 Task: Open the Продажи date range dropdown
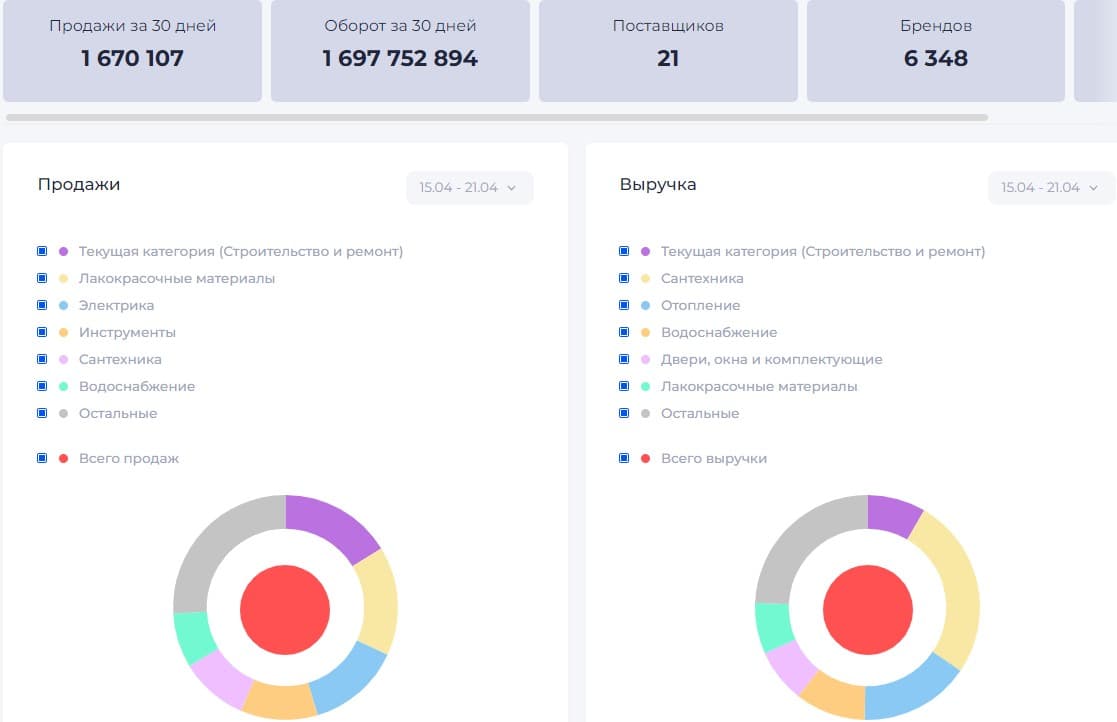tap(469, 188)
